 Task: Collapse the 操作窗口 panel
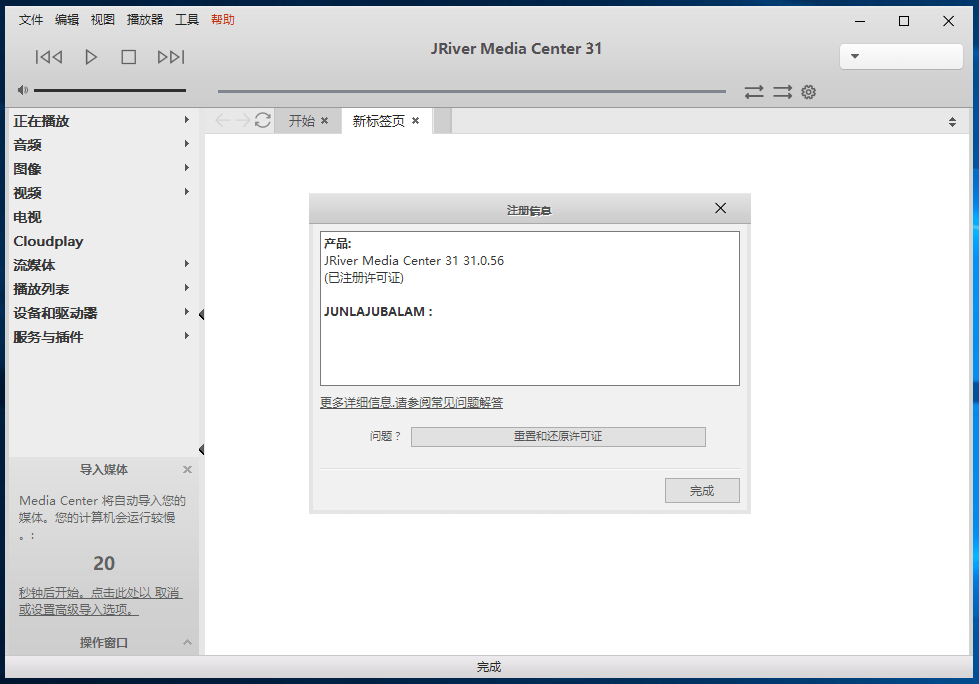pos(187,643)
